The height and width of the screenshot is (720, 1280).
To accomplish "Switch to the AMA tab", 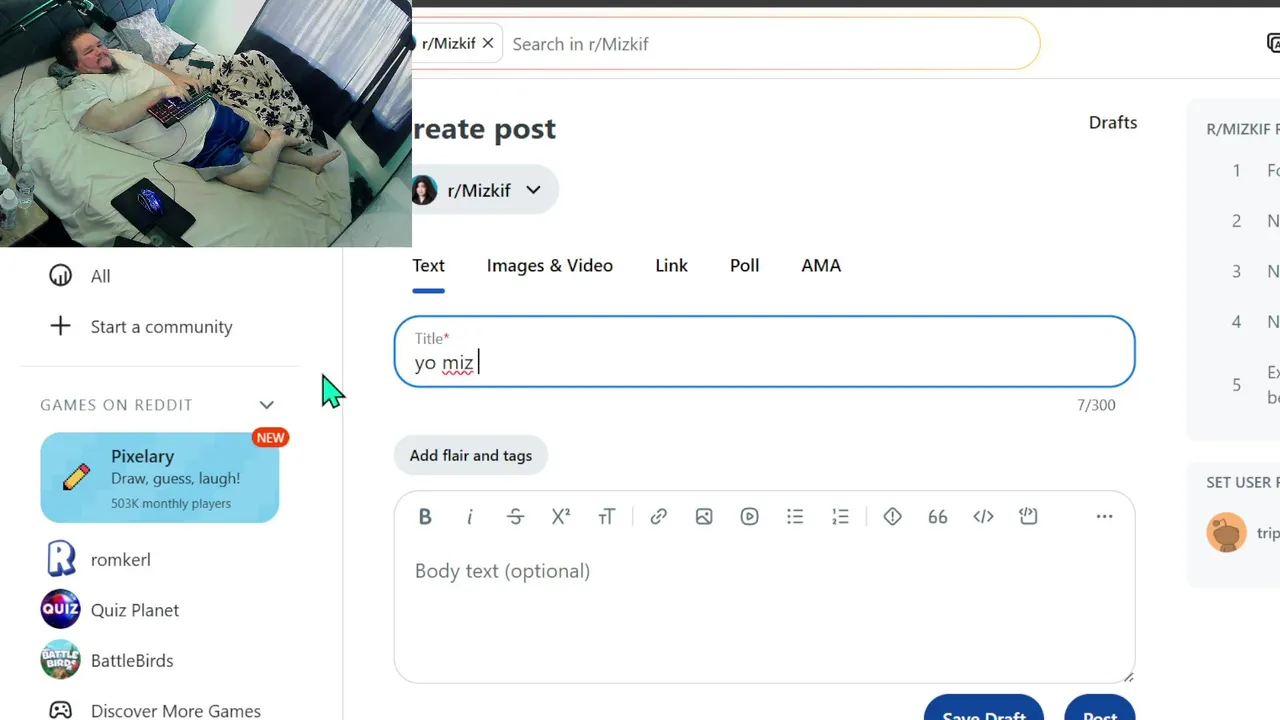I will (x=821, y=265).
